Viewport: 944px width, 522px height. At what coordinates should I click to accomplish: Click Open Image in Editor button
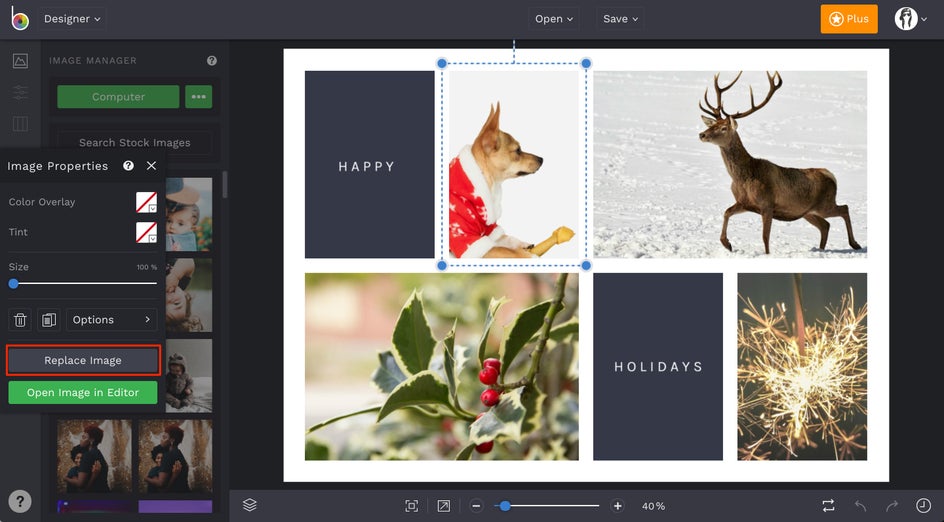coord(83,393)
